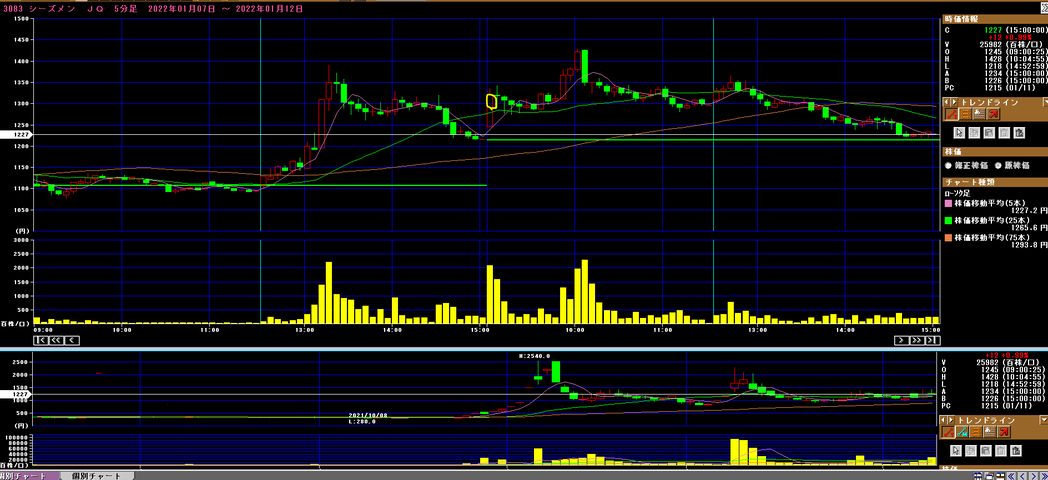
Task: Page chart forward with >> button
Action: [916, 340]
